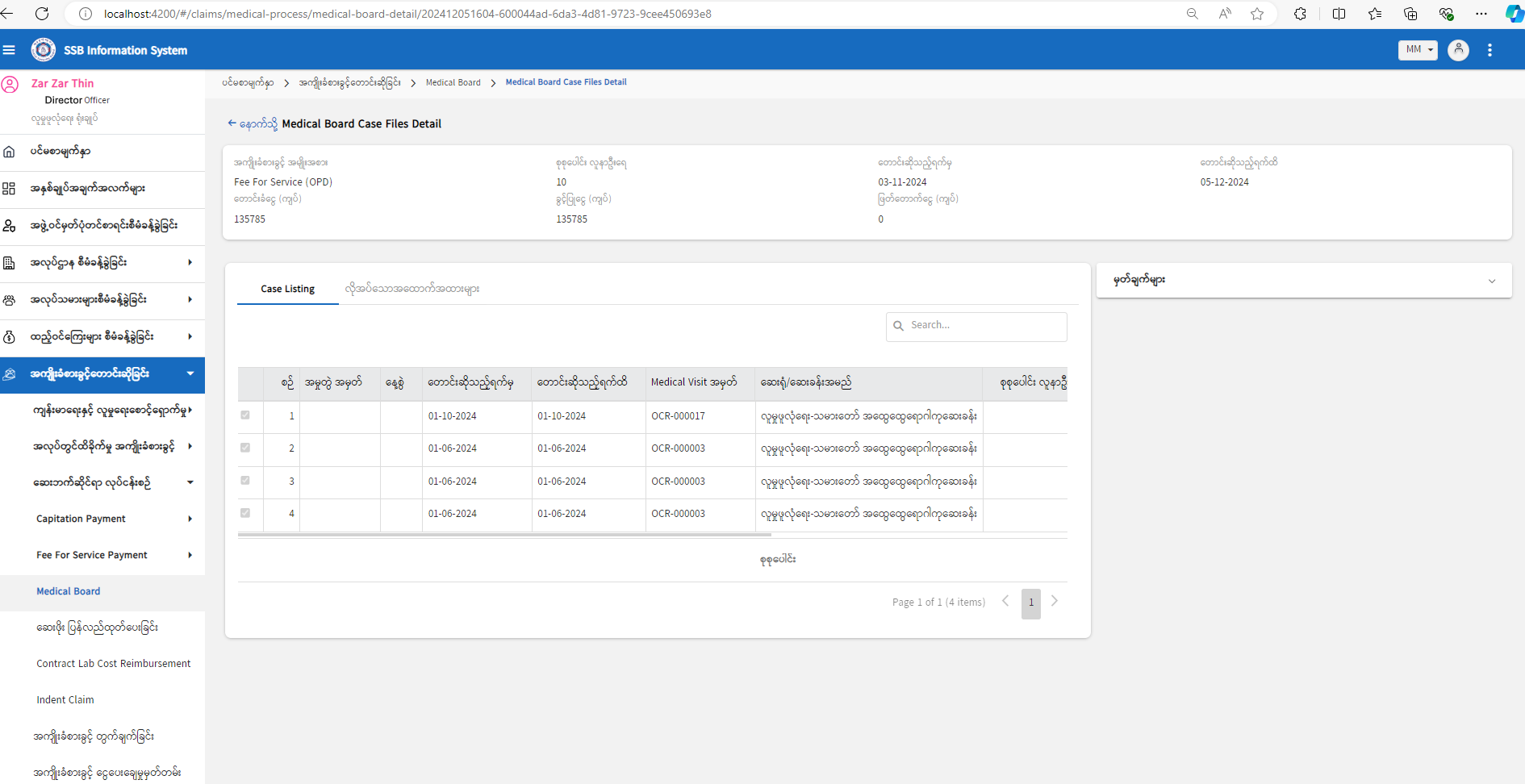Click page 1 pagination button
Screen dimensions: 1525x784
pos(1030,603)
